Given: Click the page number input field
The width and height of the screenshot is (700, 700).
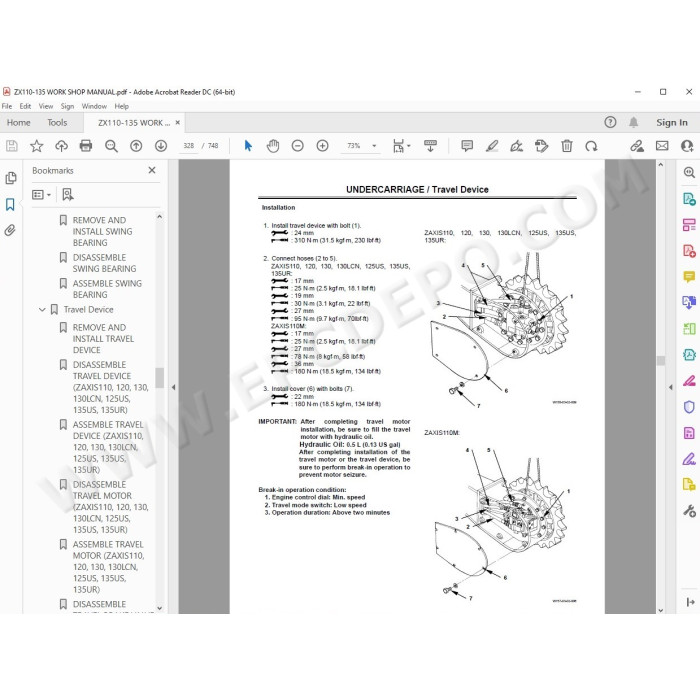Looking at the screenshot, I should (x=188, y=146).
